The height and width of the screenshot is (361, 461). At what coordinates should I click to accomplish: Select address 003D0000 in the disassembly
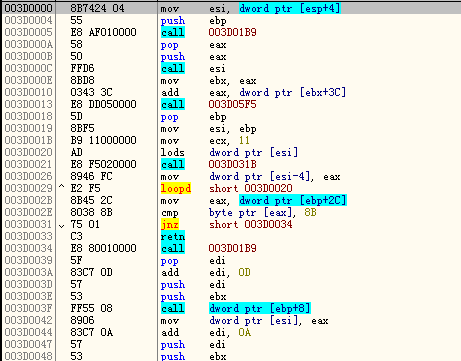[29, 8]
